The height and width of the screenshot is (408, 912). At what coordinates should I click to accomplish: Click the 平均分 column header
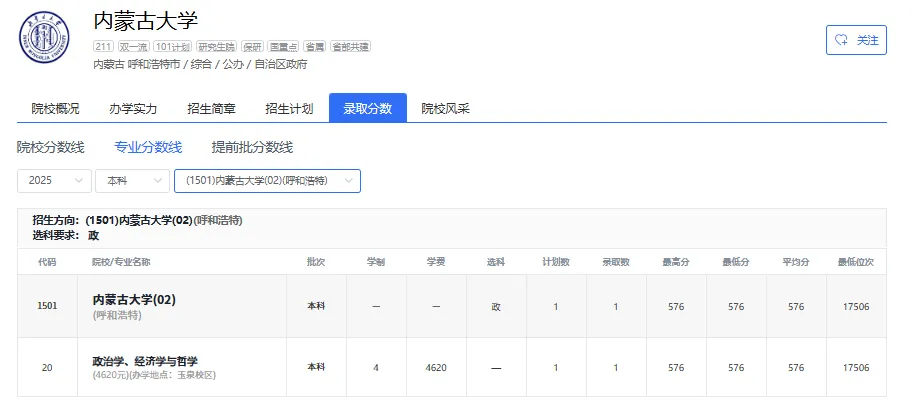(x=796, y=262)
